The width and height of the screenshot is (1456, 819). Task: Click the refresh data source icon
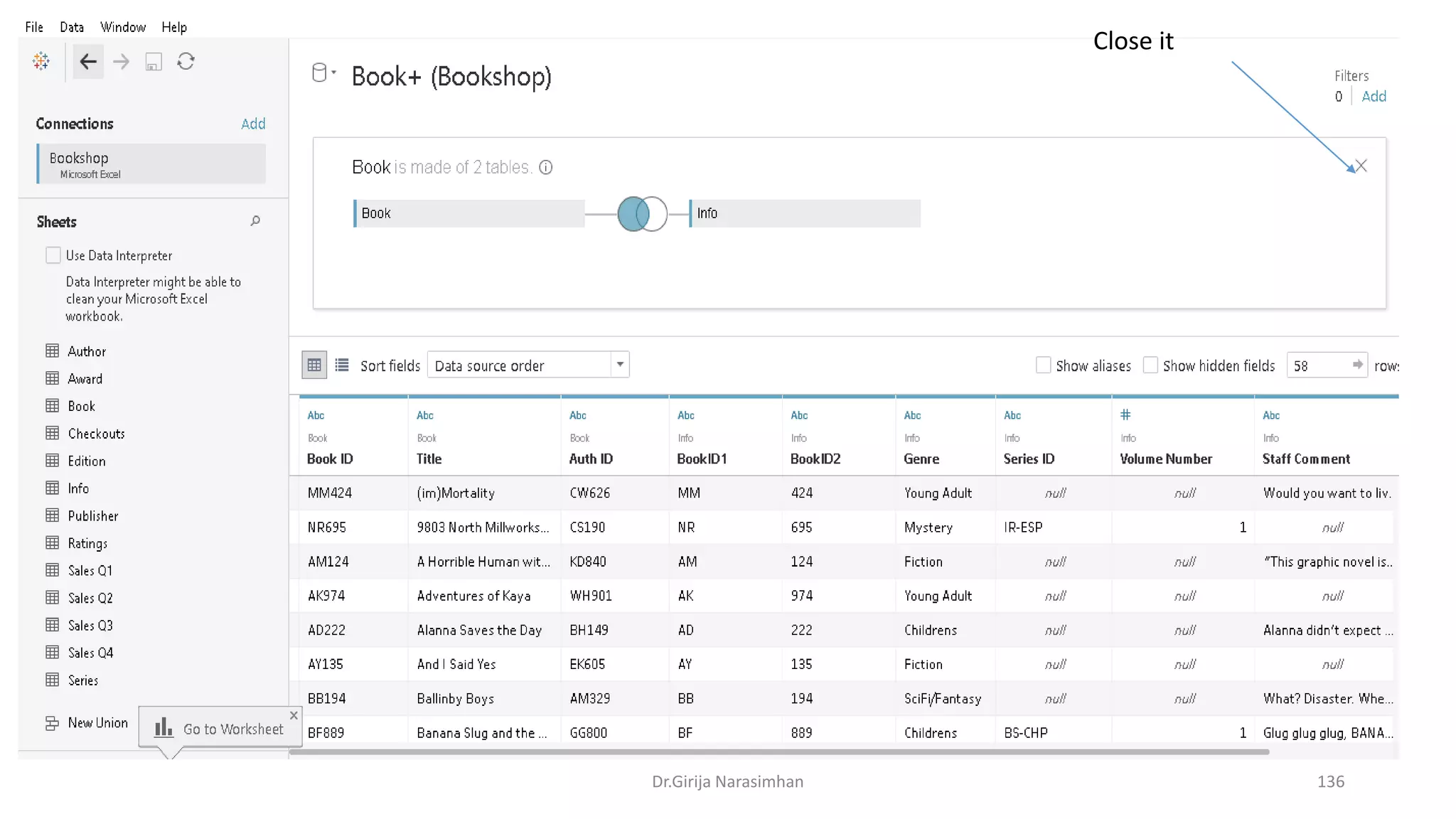click(186, 62)
